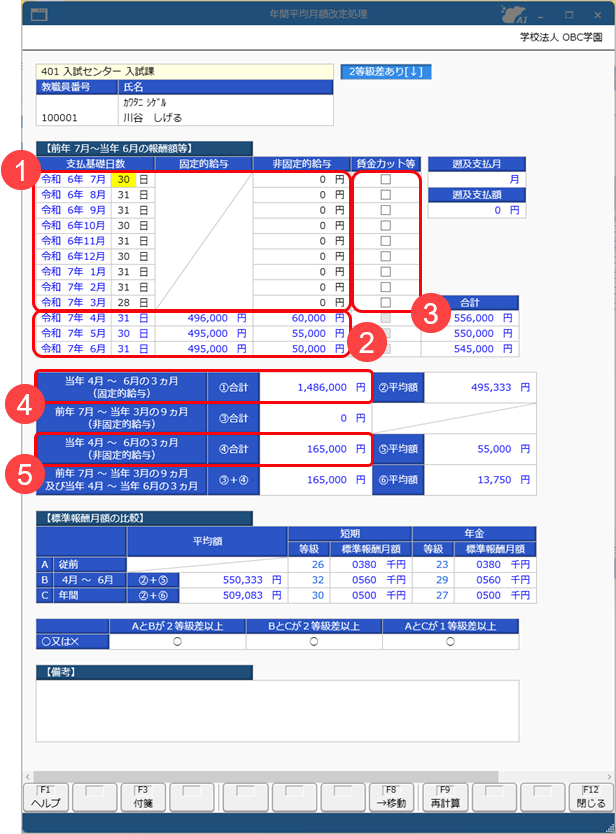
Task: Click the 年金 等級 29 cell
Action: 434,580
